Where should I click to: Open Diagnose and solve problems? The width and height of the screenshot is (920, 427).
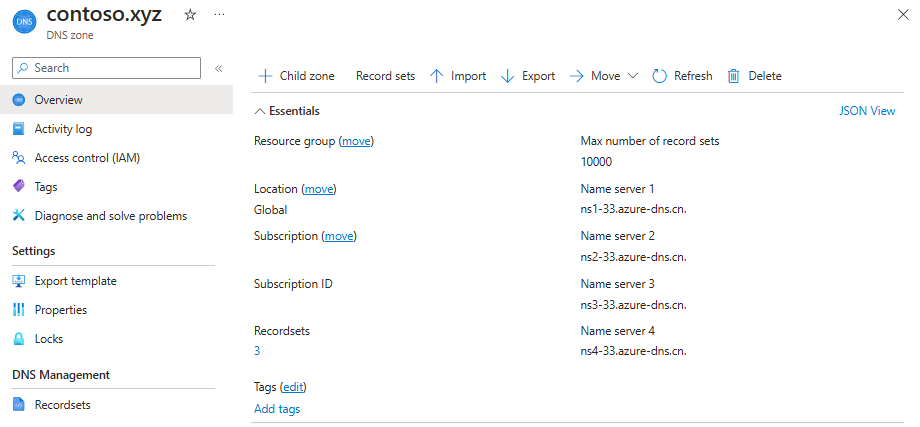110,216
